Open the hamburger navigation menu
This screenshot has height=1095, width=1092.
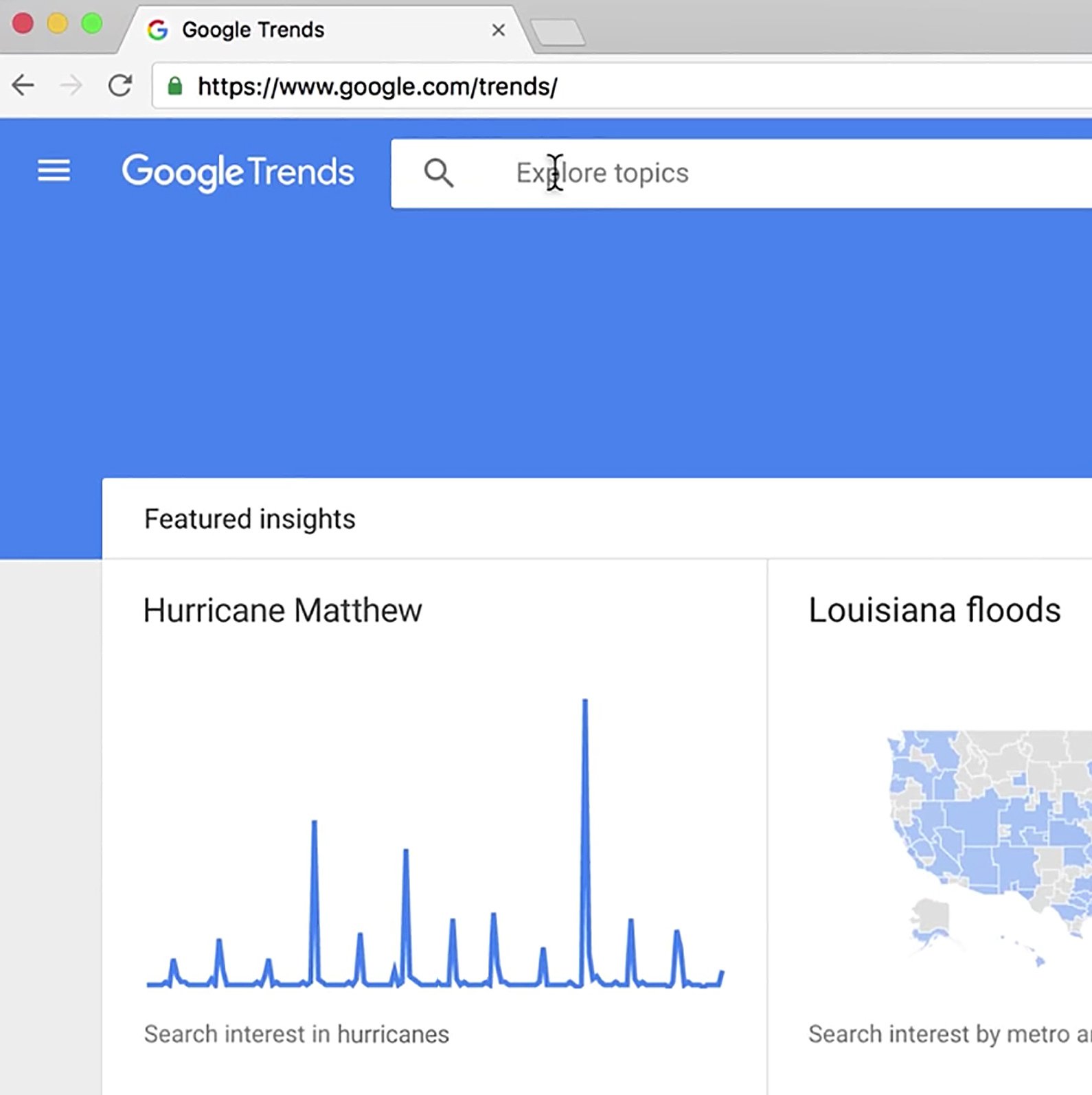(x=54, y=171)
